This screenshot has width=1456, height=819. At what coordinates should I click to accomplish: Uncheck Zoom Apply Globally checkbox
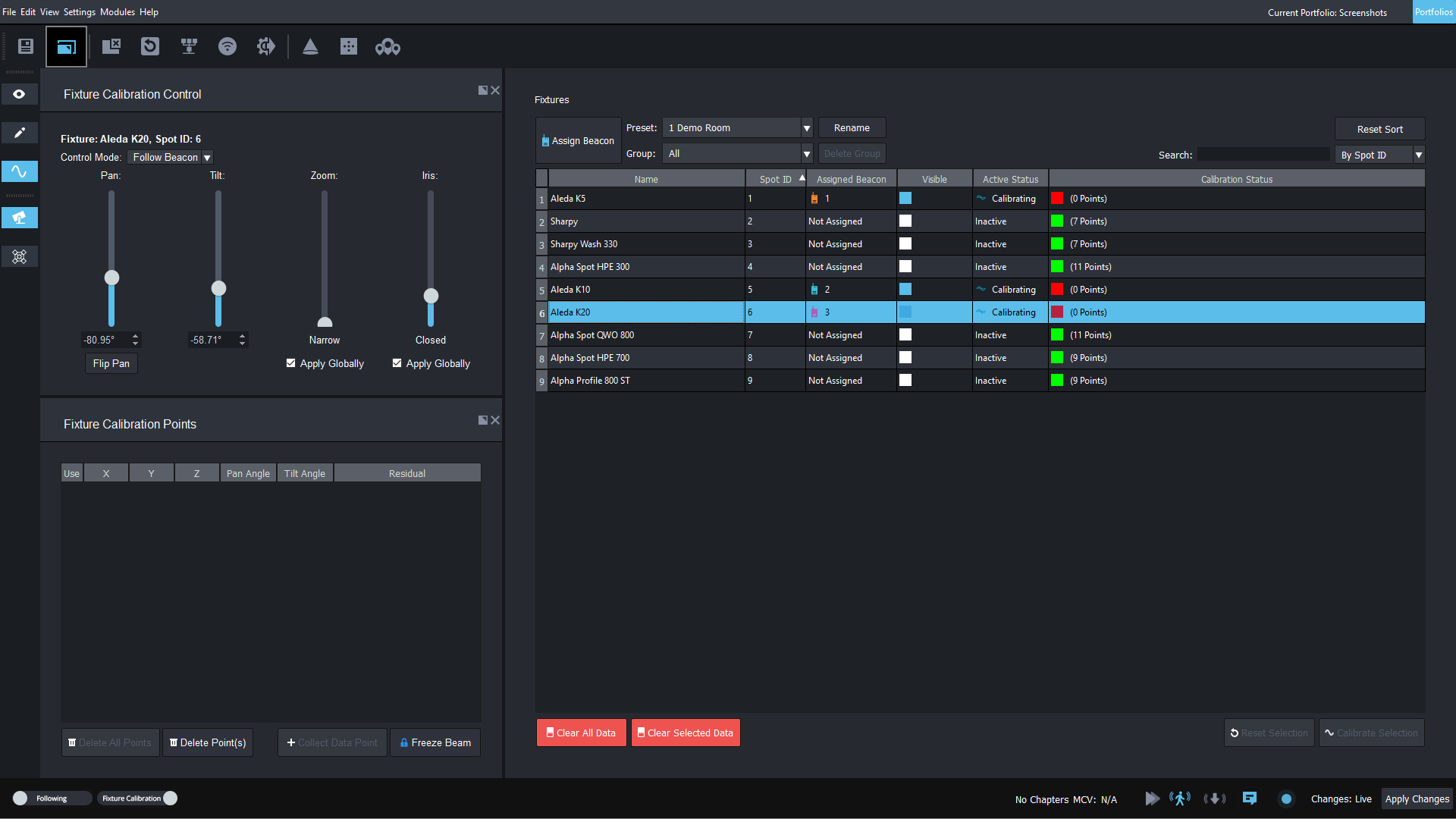[291, 363]
